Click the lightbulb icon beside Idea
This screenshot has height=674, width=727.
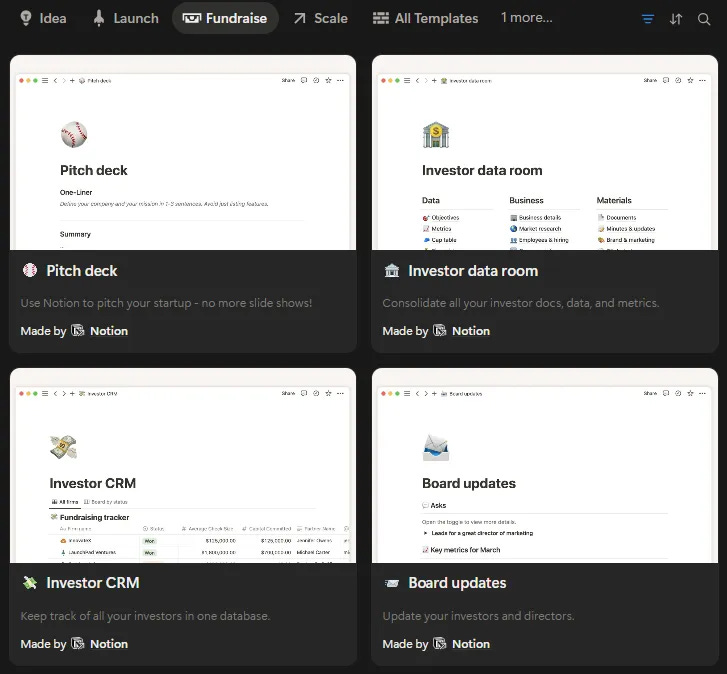point(26,18)
